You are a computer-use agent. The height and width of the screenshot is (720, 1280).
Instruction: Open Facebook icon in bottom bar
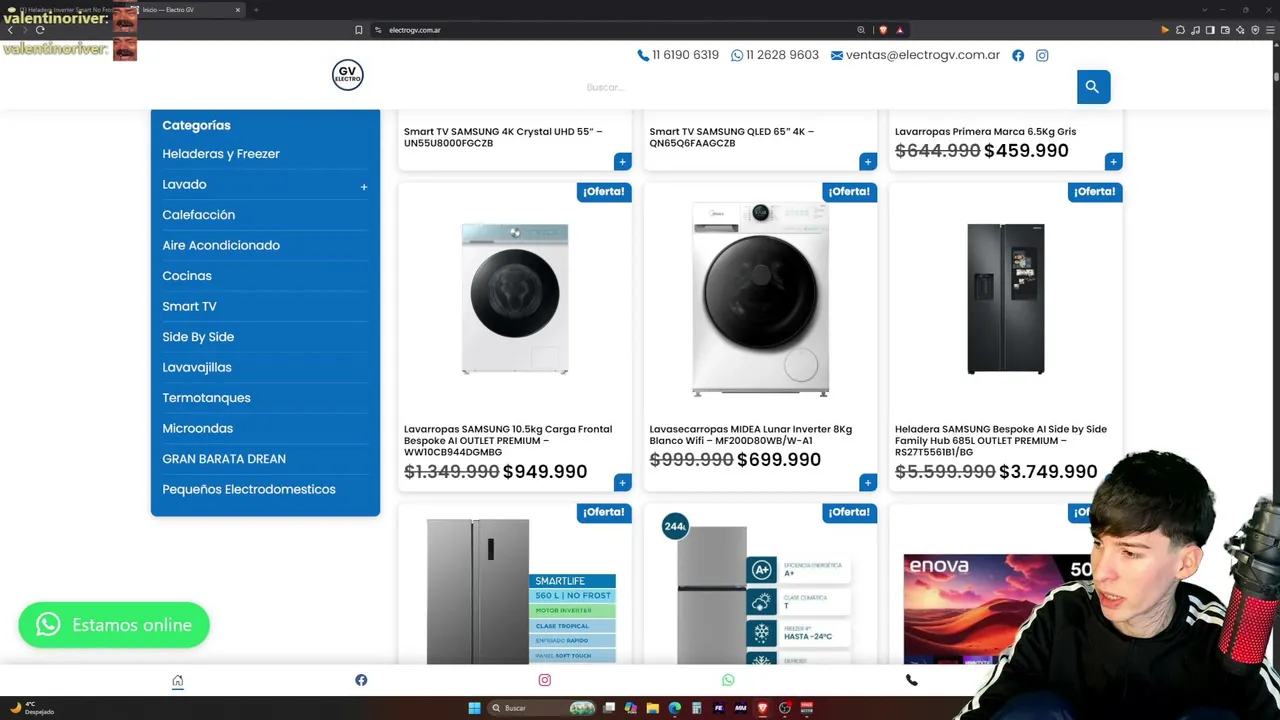(361, 681)
